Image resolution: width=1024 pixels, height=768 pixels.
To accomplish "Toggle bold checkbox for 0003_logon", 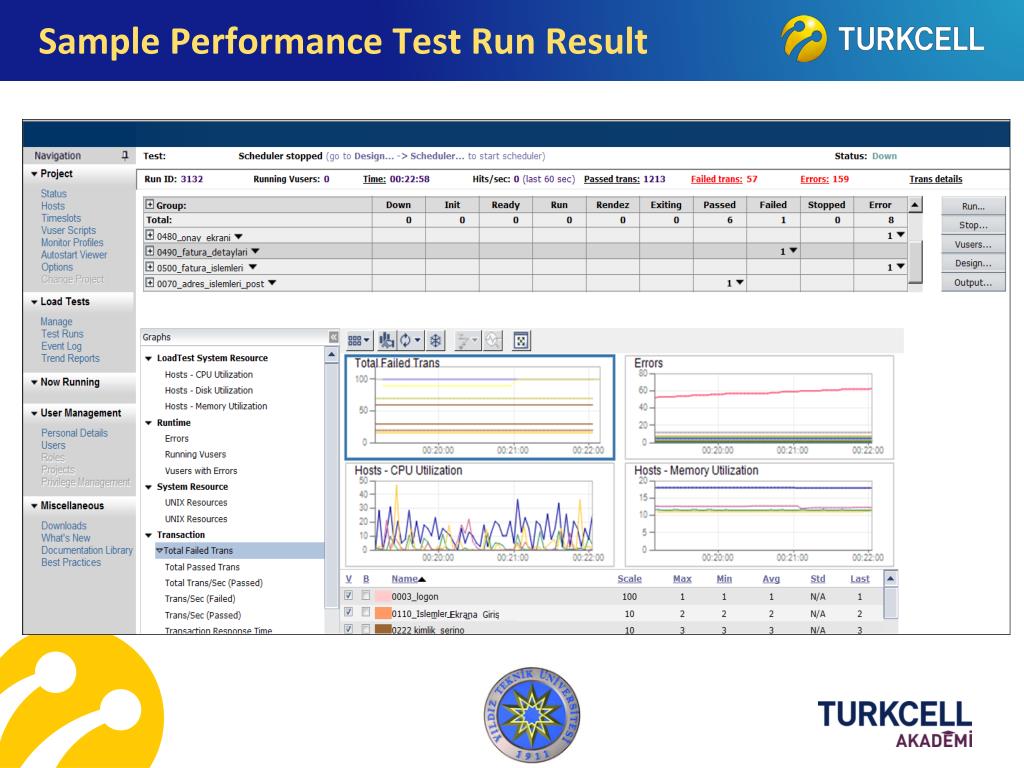I will [366, 596].
